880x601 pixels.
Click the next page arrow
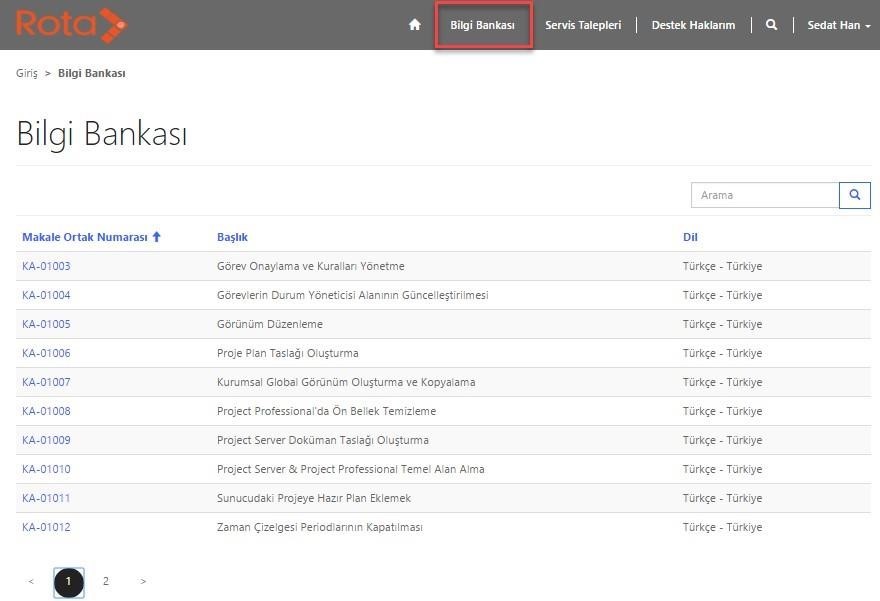click(x=143, y=581)
